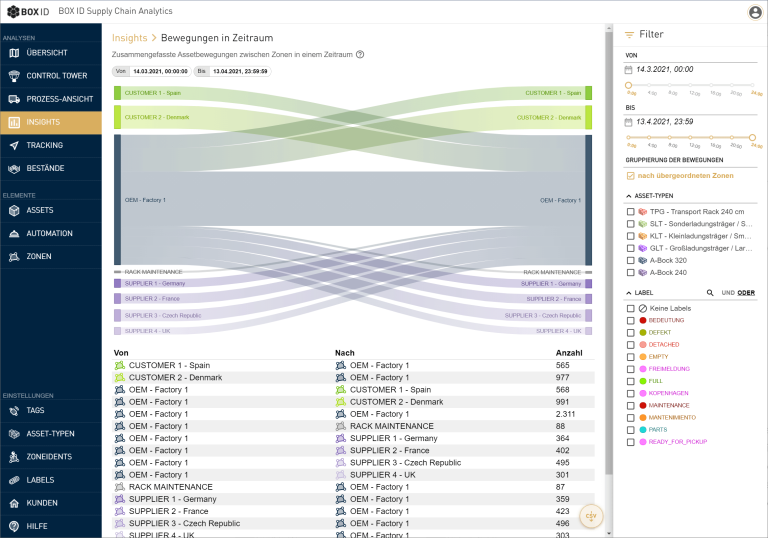Open the Von date chip dropdown

tap(152, 72)
